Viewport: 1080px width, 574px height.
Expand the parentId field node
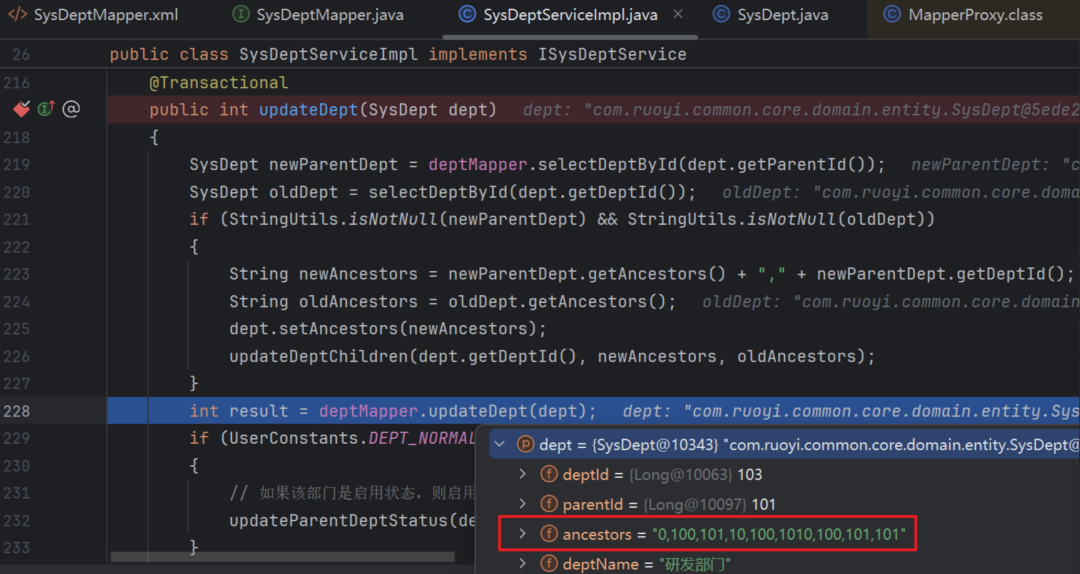pos(523,504)
